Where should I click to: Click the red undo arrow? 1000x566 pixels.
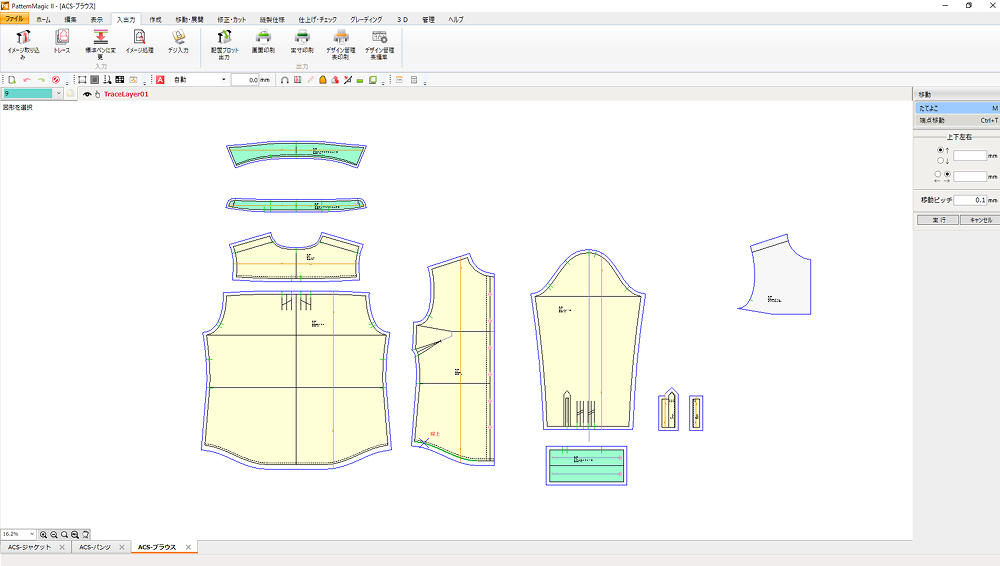[27, 79]
